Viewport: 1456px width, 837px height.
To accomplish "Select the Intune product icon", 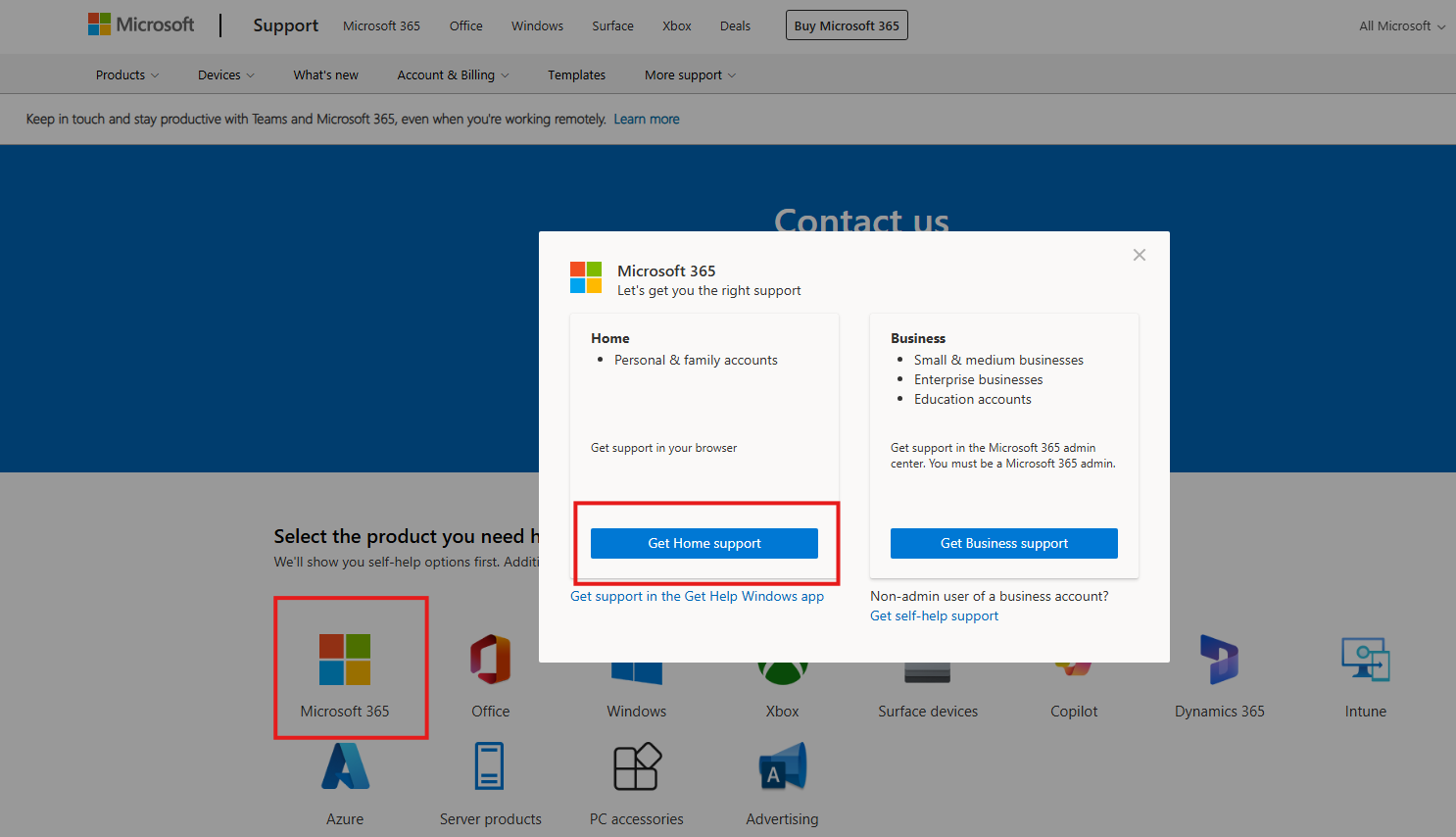I will (1366, 659).
